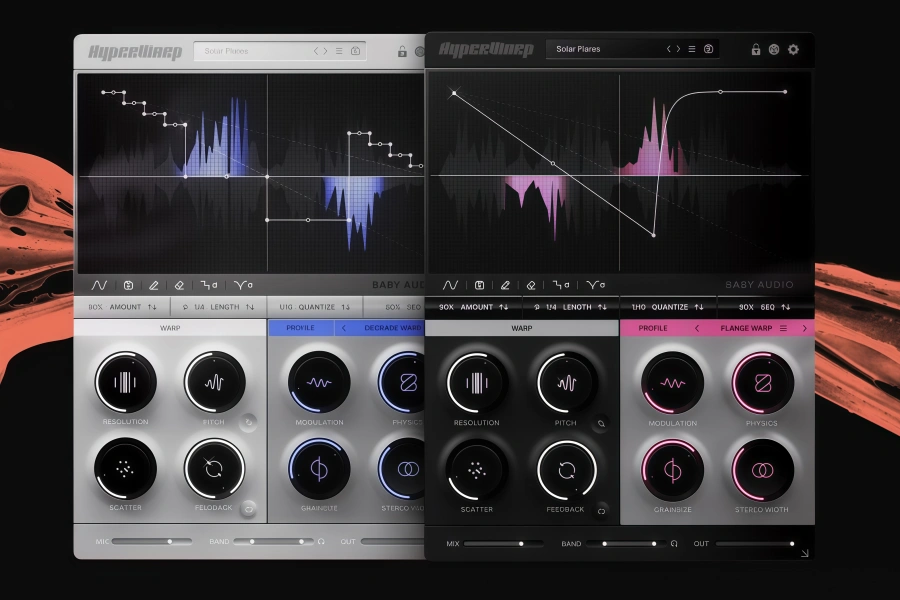Toggle the padlock in the dark window header
The height and width of the screenshot is (600, 900).
(756, 49)
